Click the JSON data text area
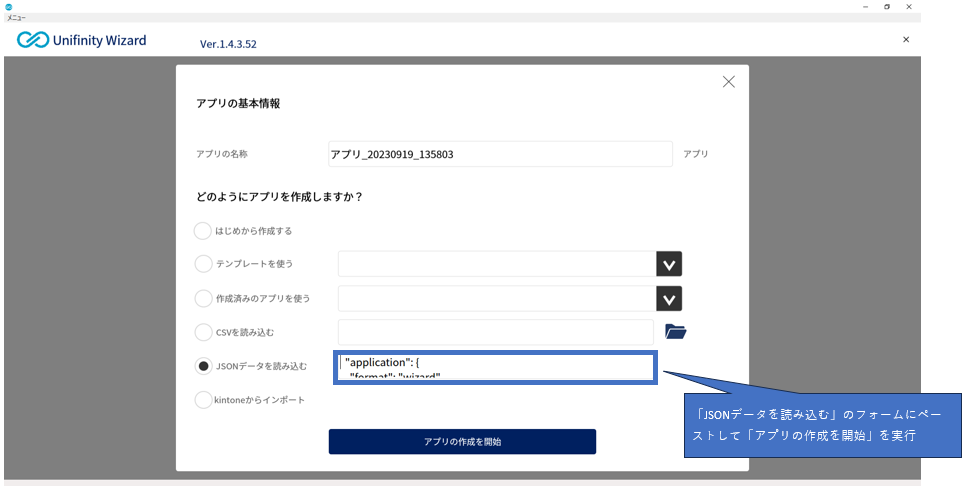Screen dimensions: 966x486 coord(495,367)
